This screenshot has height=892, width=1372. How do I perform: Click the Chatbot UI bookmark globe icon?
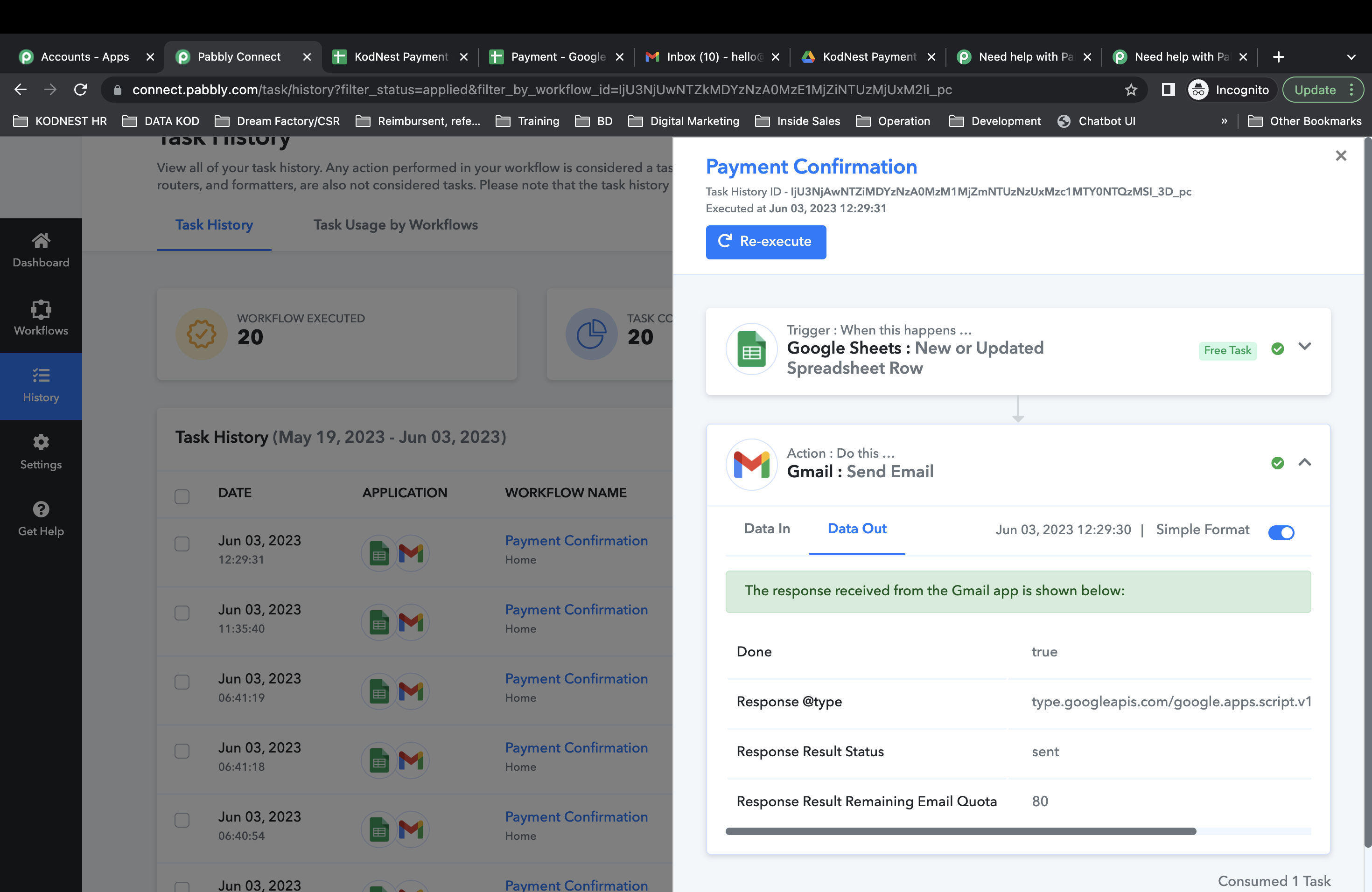coord(1064,121)
